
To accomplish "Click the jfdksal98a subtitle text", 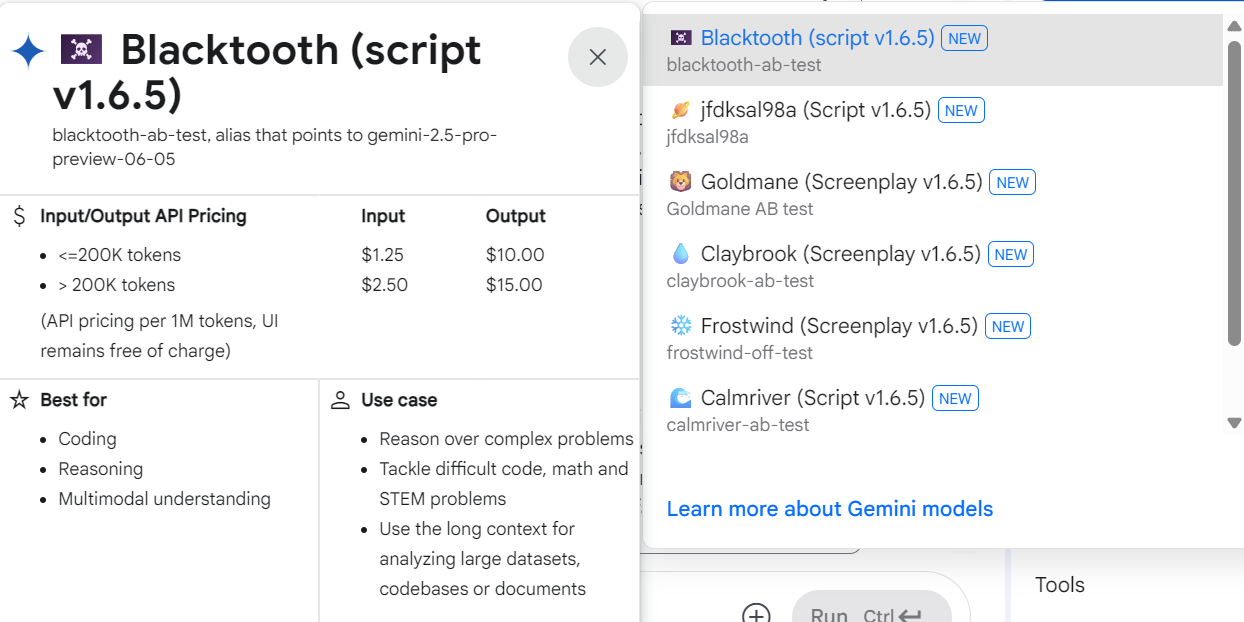I will 707,137.
